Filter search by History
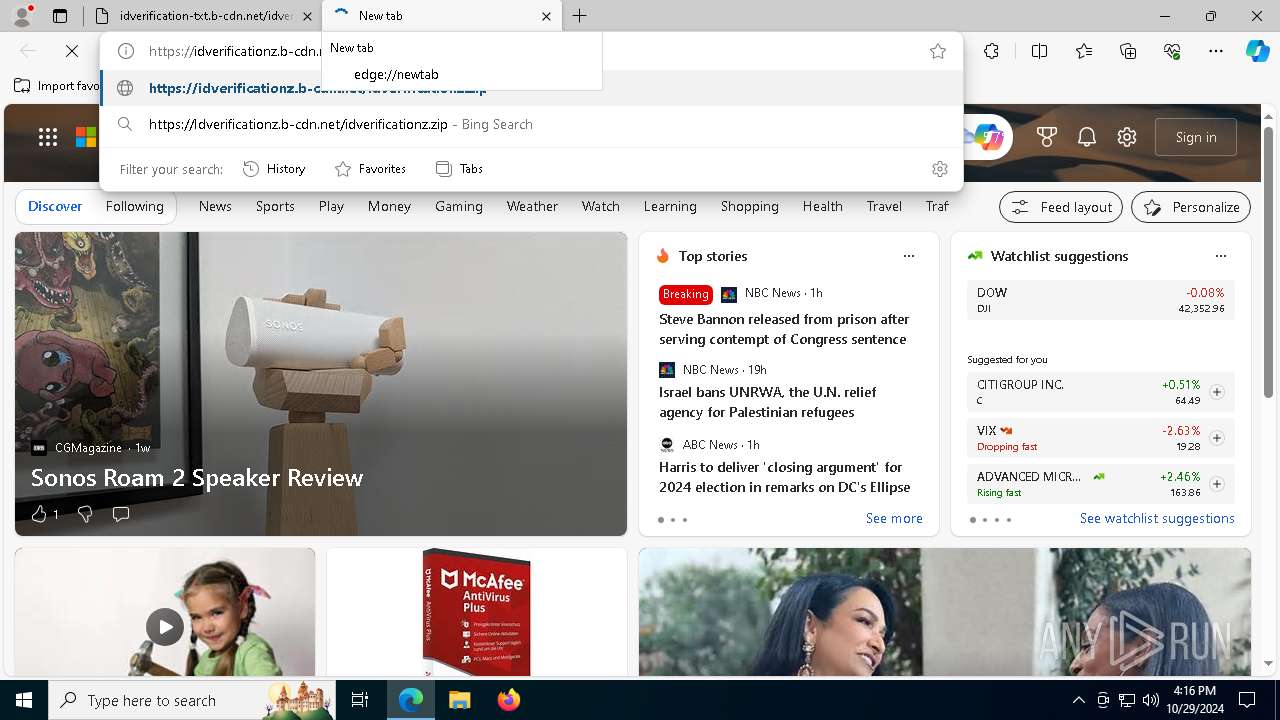 275,169
